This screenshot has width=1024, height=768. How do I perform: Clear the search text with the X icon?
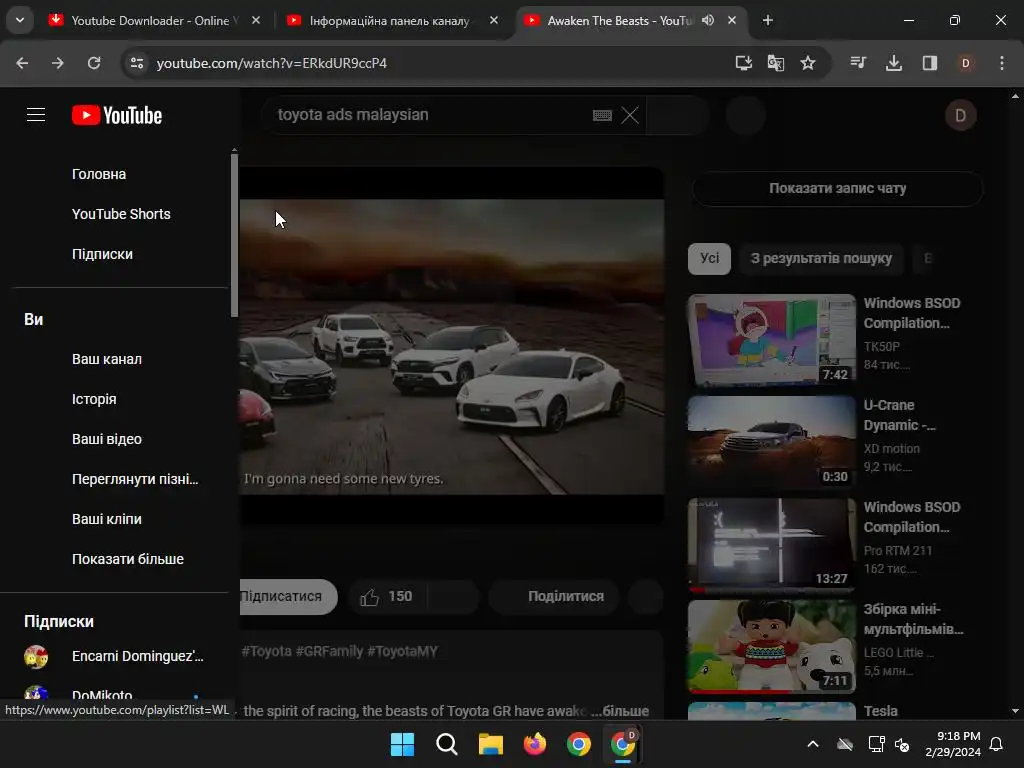click(x=630, y=115)
